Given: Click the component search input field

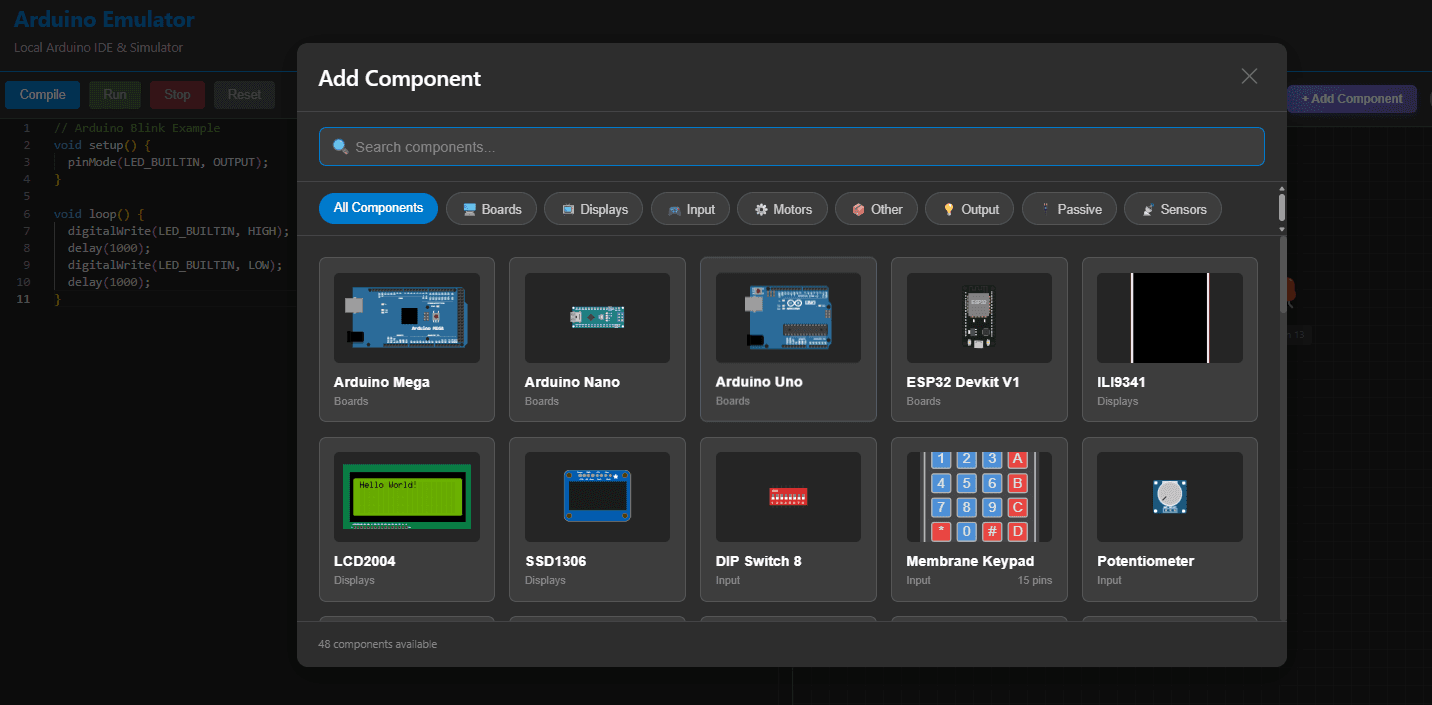Looking at the screenshot, I should tap(791, 146).
